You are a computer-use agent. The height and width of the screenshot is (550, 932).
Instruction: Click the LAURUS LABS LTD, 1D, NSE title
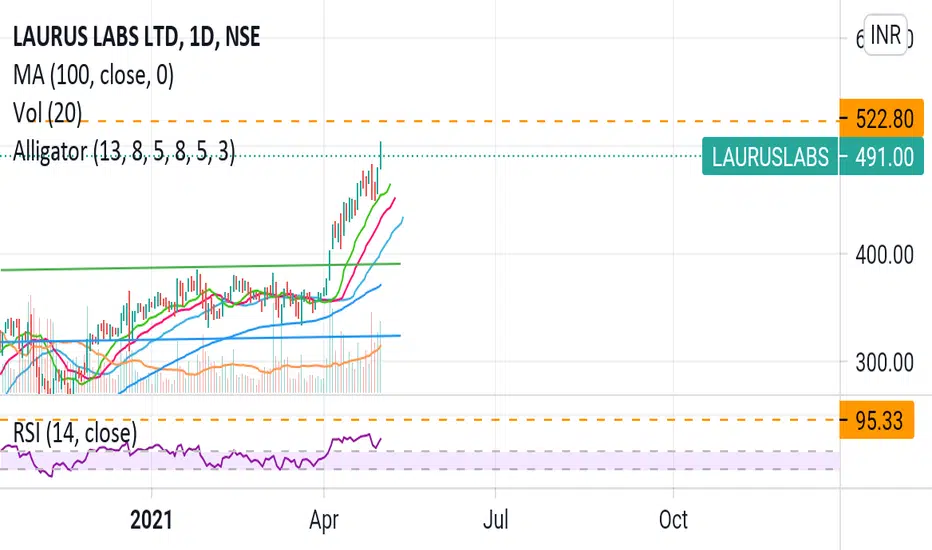pyautogui.click(x=136, y=37)
